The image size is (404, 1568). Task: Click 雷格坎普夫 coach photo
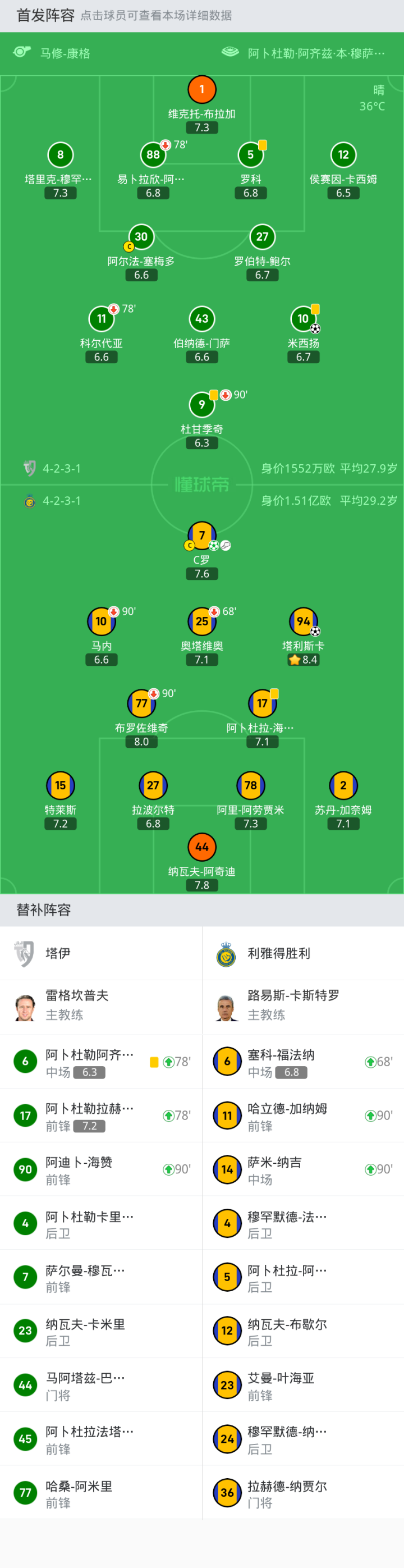point(25,1007)
